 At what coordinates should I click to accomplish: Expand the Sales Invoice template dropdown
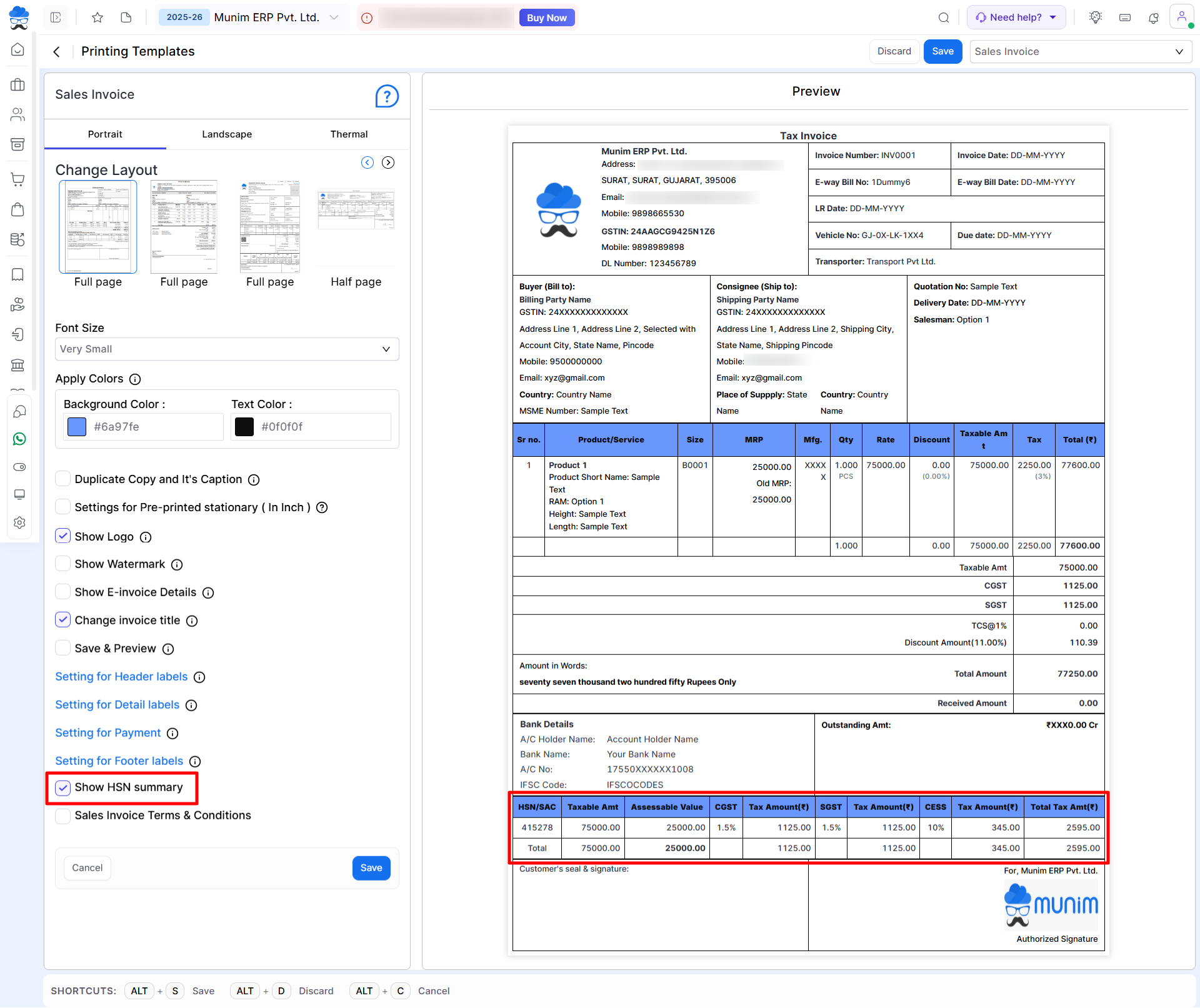coord(1079,52)
